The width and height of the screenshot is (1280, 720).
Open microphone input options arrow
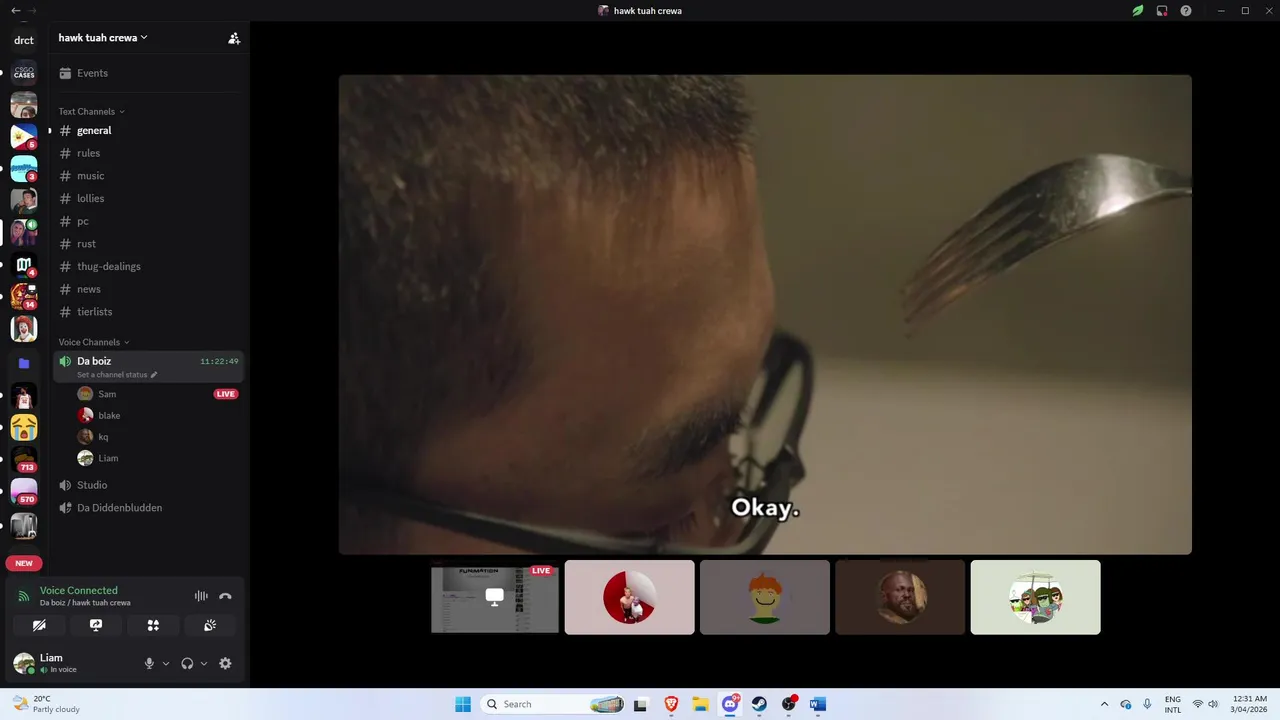tap(166, 663)
